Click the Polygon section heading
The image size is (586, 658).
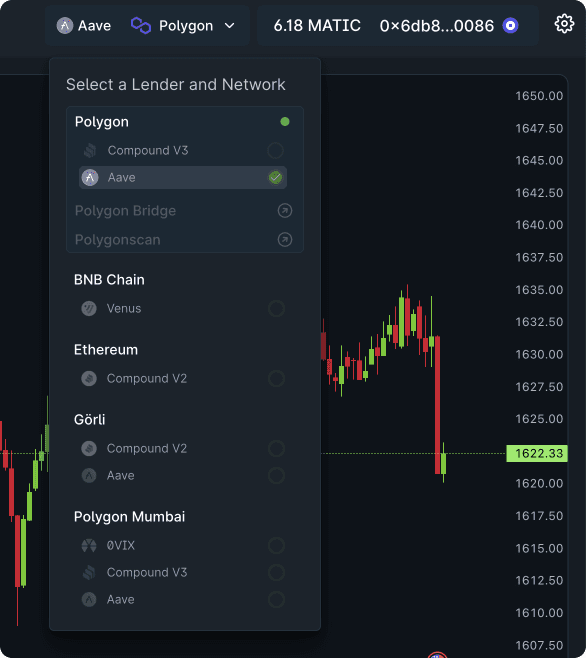(102, 122)
